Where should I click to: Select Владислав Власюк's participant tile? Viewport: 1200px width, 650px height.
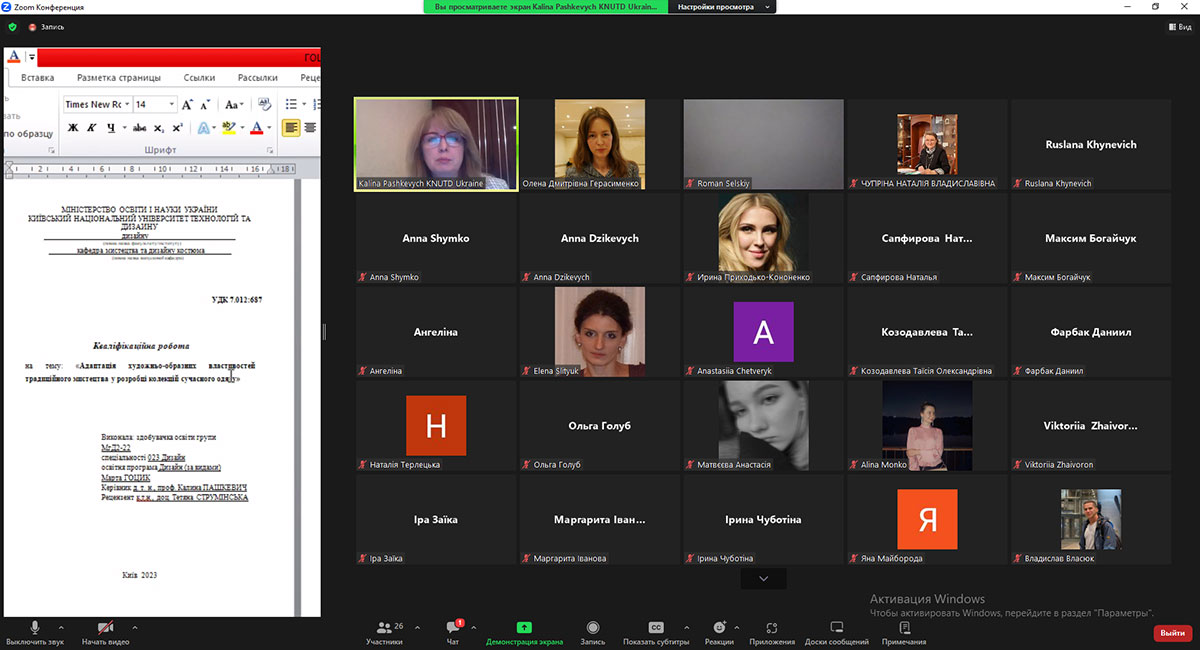1091,519
